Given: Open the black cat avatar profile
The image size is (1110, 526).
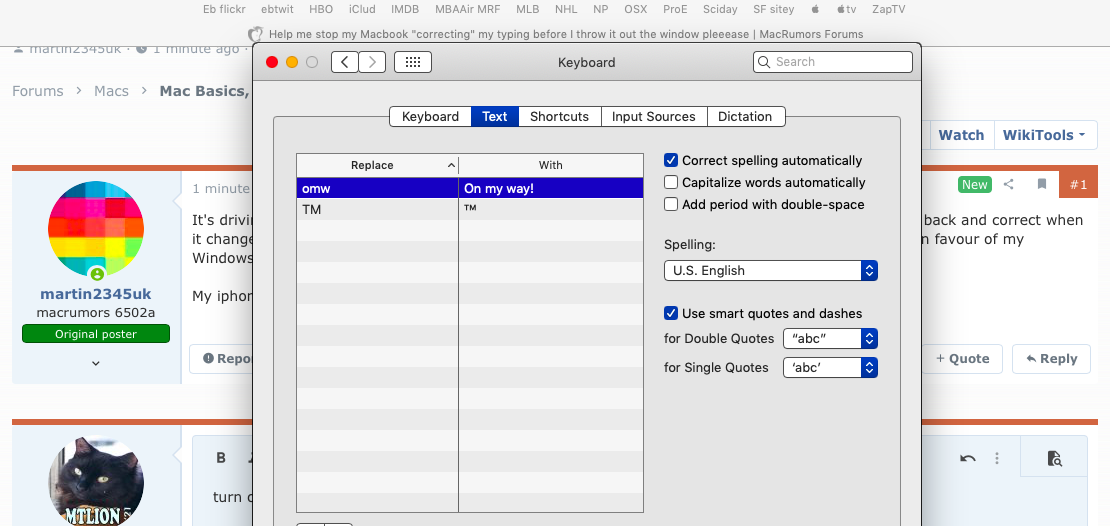Looking at the screenshot, I should [x=96, y=481].
